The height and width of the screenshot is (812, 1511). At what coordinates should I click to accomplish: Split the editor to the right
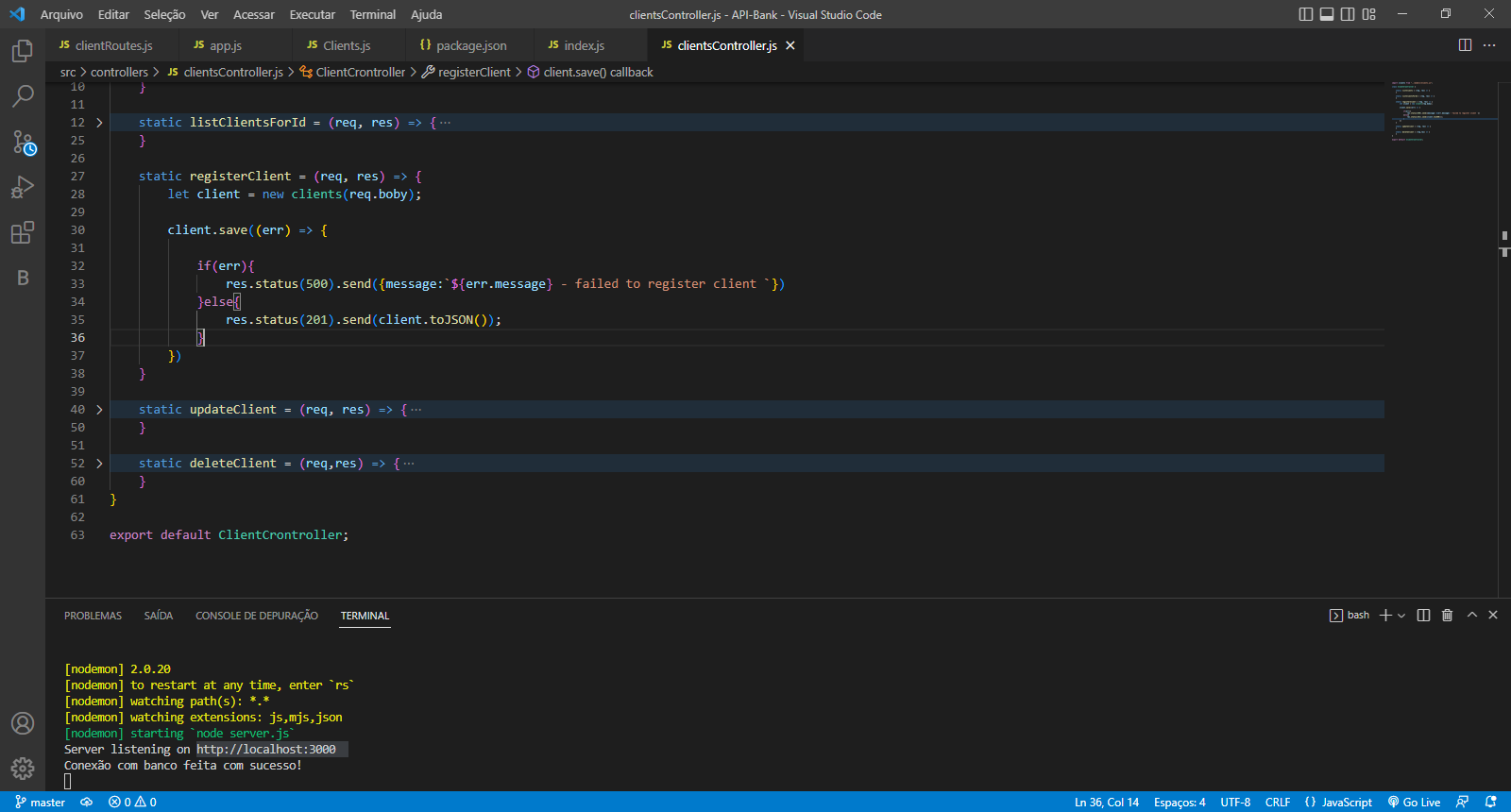click(x=1465, y=45)
